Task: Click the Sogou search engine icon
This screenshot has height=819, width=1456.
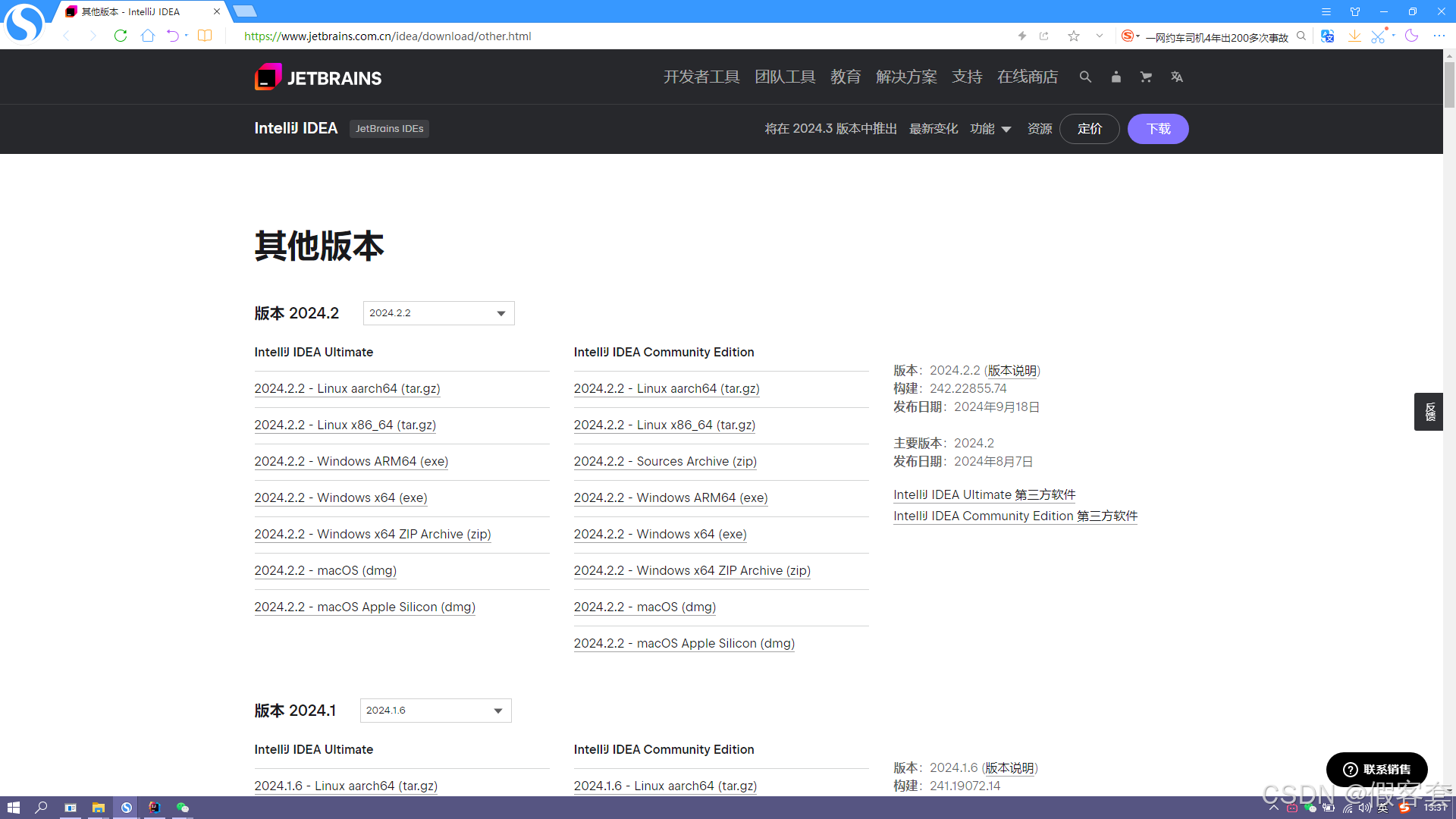Action: pyautogui.click(x=1128, y=36)
